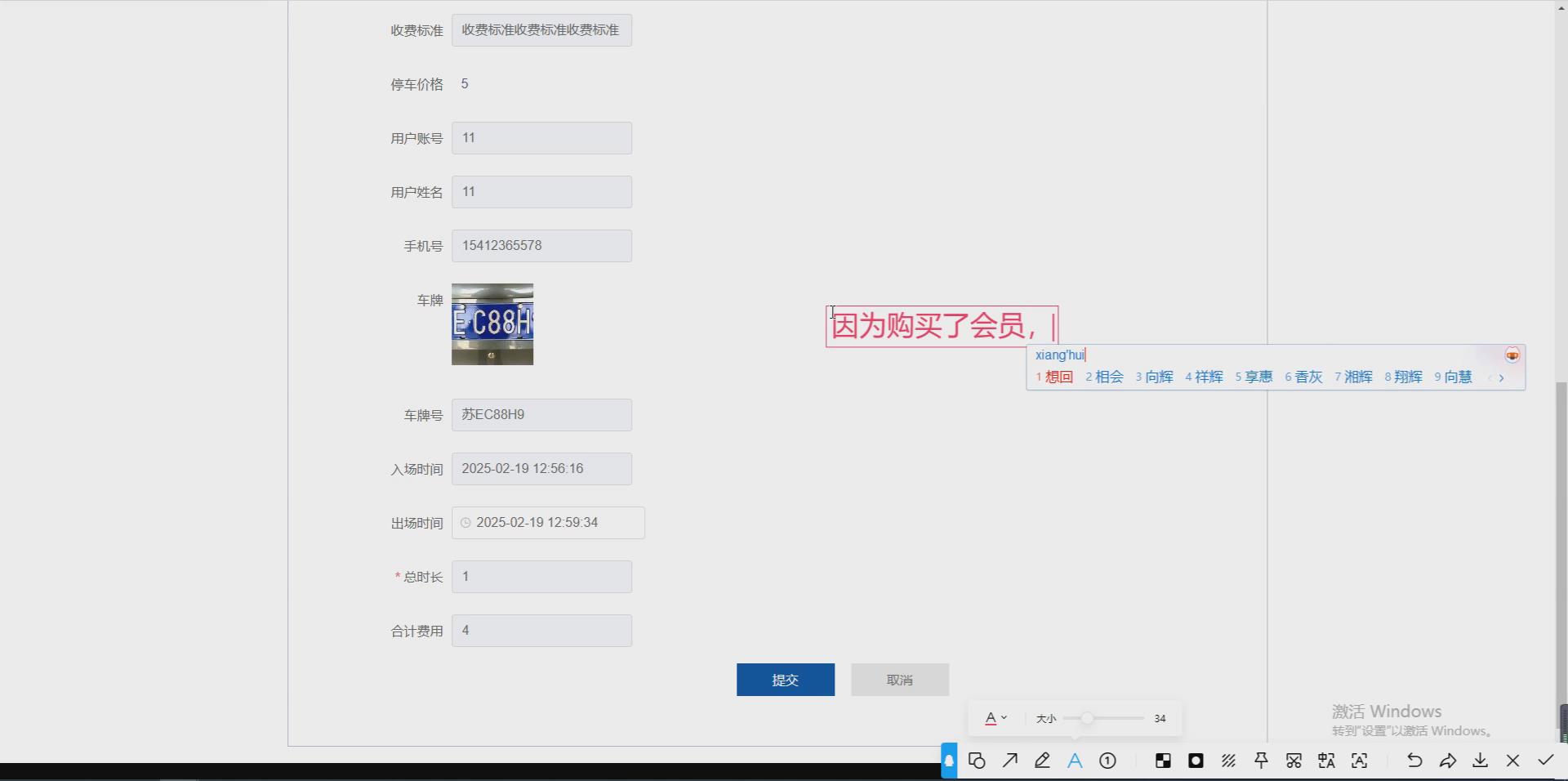The image size is (1568, 781).
Task: Extract text with the OCR icon
Action: pos(1359,761)
